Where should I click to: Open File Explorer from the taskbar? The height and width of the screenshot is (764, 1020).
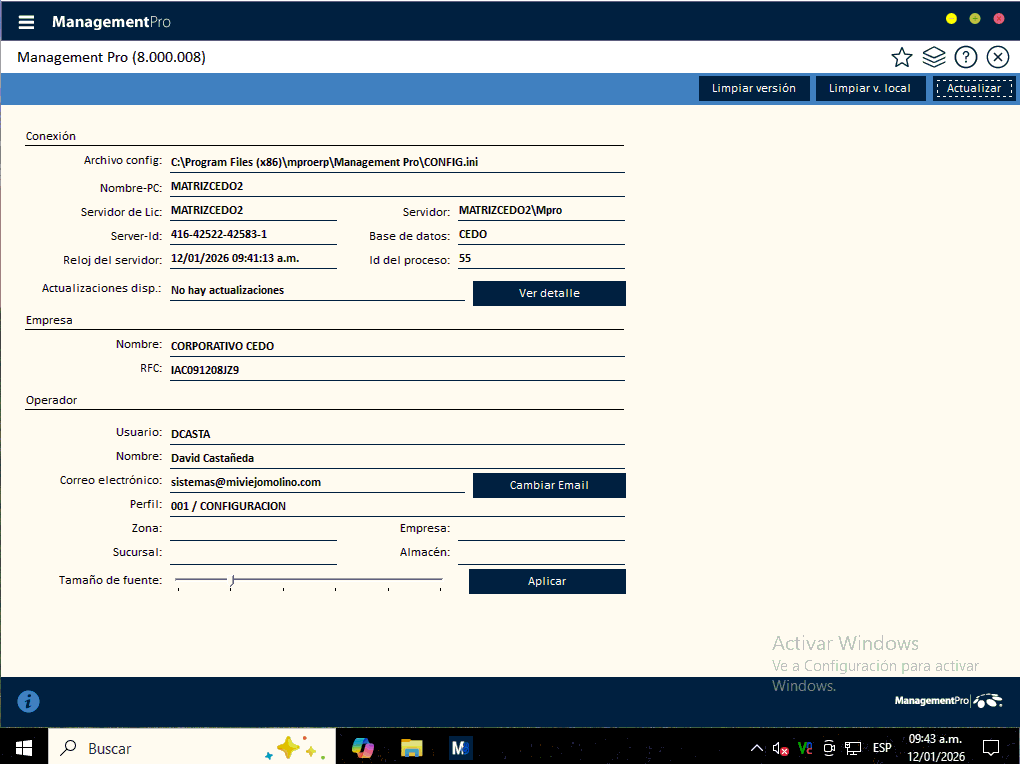click(x=412, y=747)
